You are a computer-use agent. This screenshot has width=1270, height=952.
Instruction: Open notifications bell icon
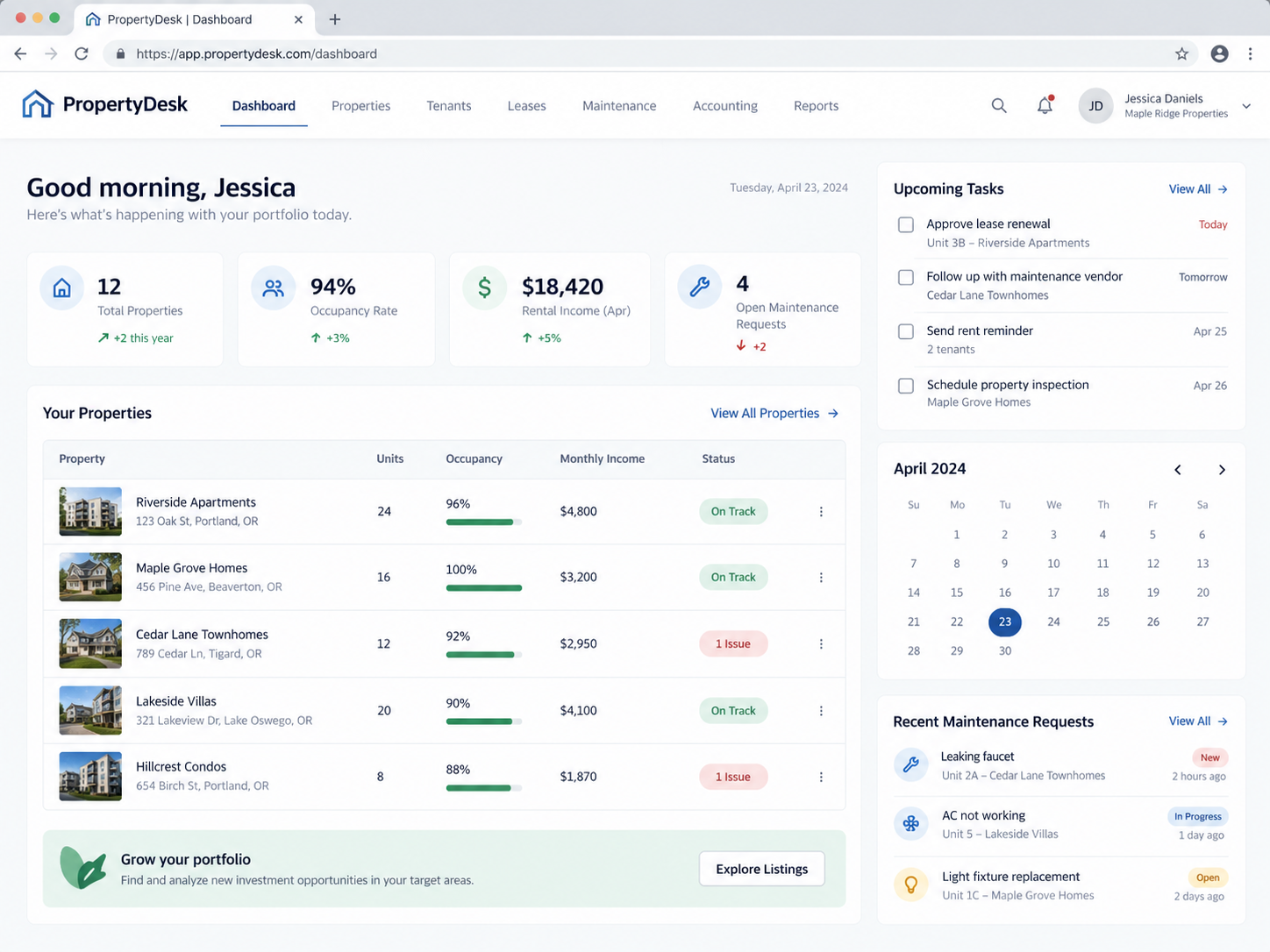1045,106
